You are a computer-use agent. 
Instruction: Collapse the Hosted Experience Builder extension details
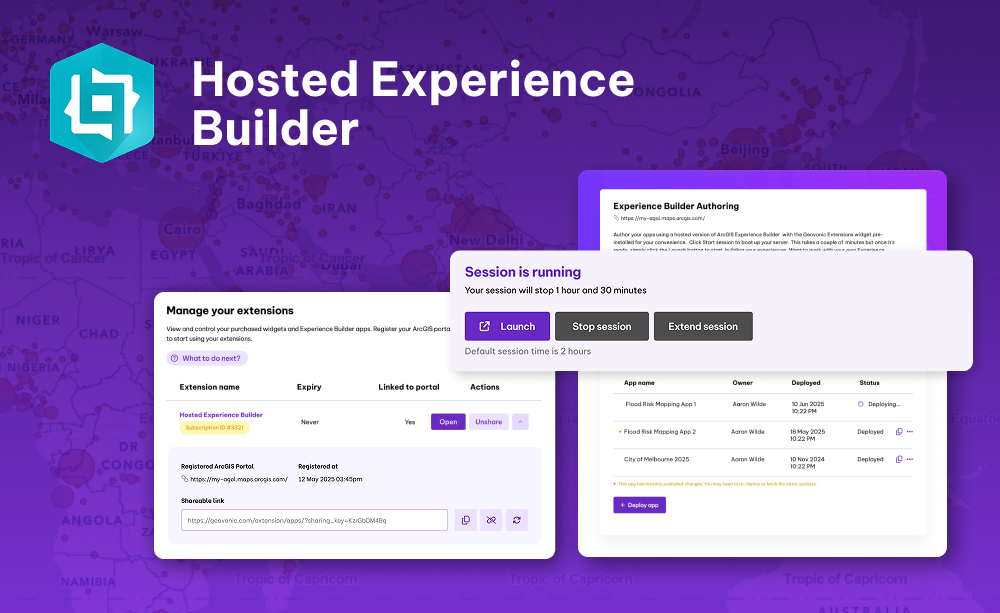tap(520, 422)
